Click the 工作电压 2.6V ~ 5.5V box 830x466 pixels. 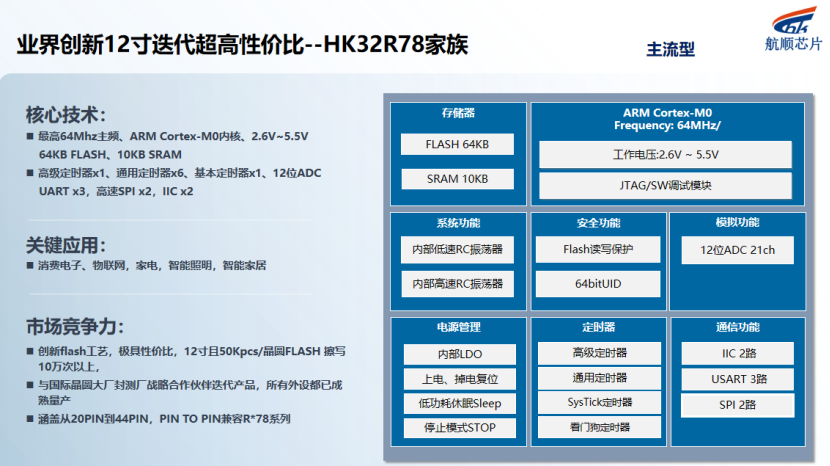666,155
